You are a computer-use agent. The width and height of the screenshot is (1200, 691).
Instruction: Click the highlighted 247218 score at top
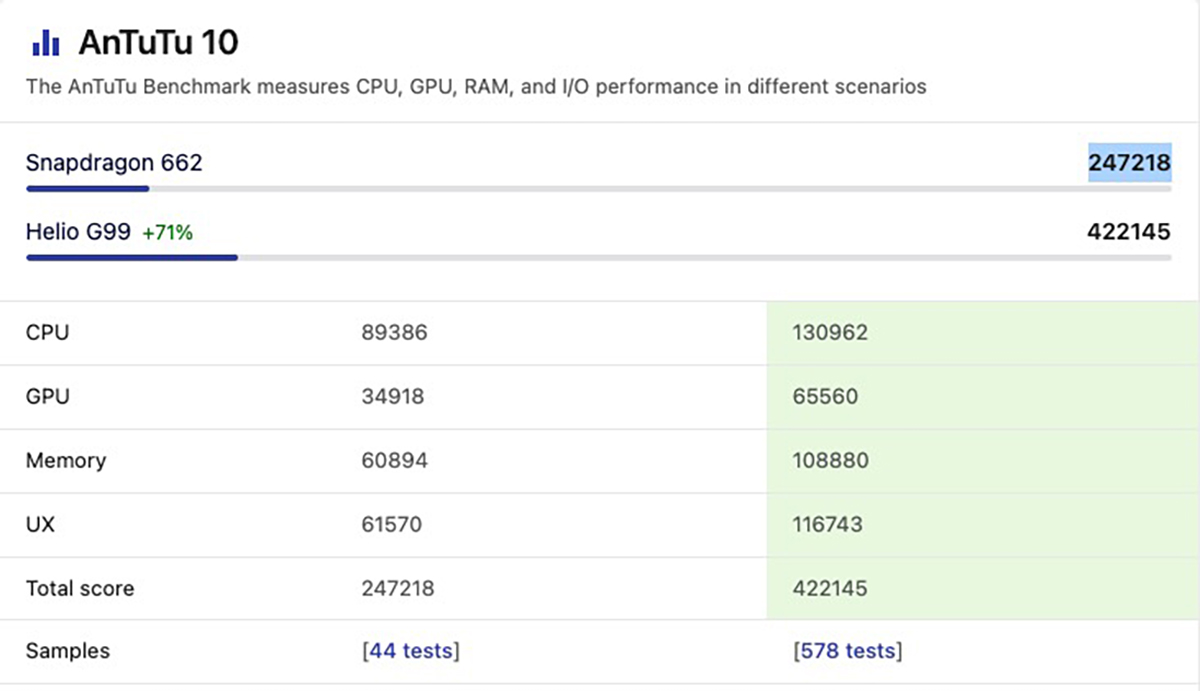coord(1129,163)
